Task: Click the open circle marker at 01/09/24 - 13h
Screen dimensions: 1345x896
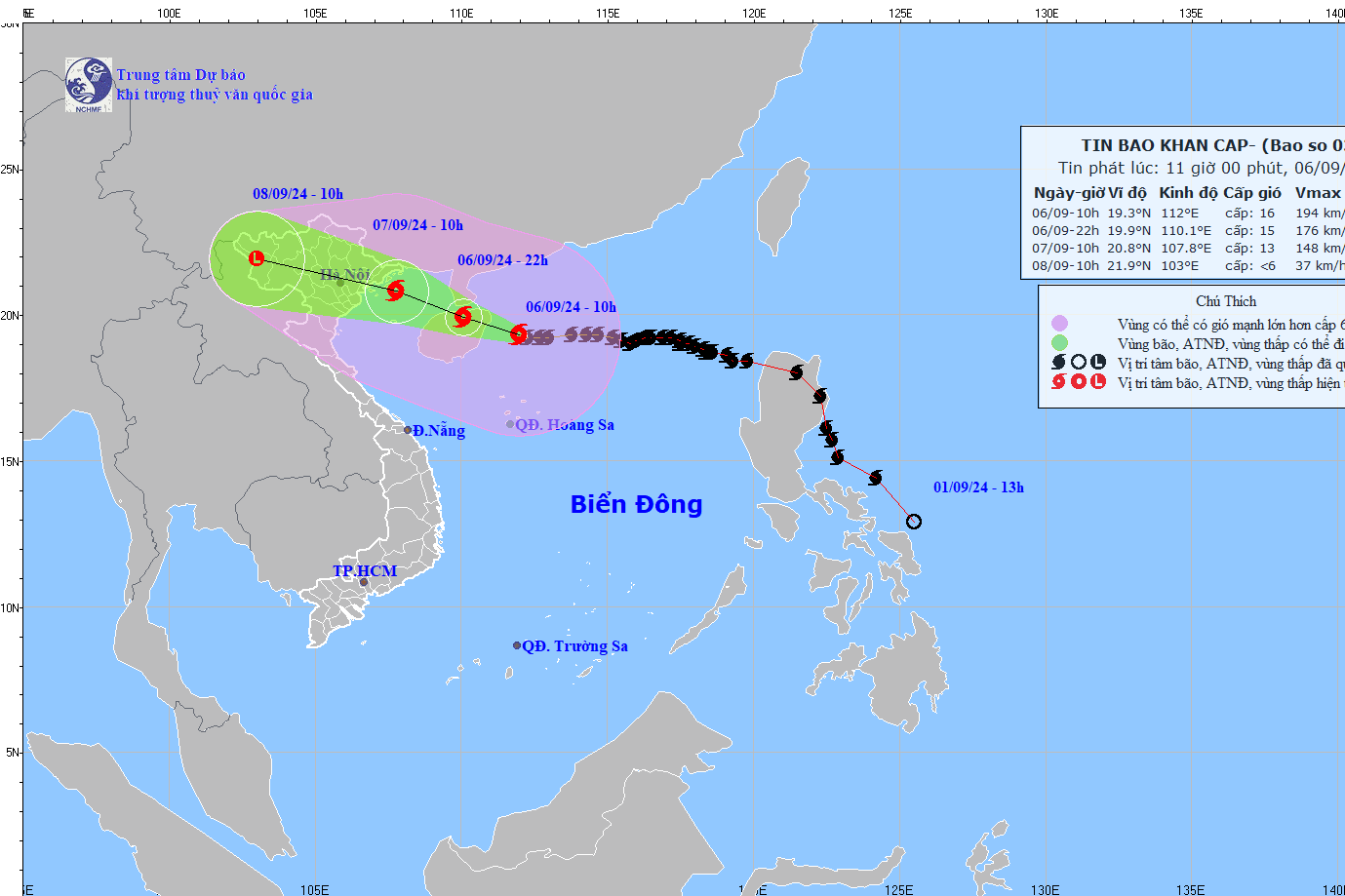Action: (914, 522)
